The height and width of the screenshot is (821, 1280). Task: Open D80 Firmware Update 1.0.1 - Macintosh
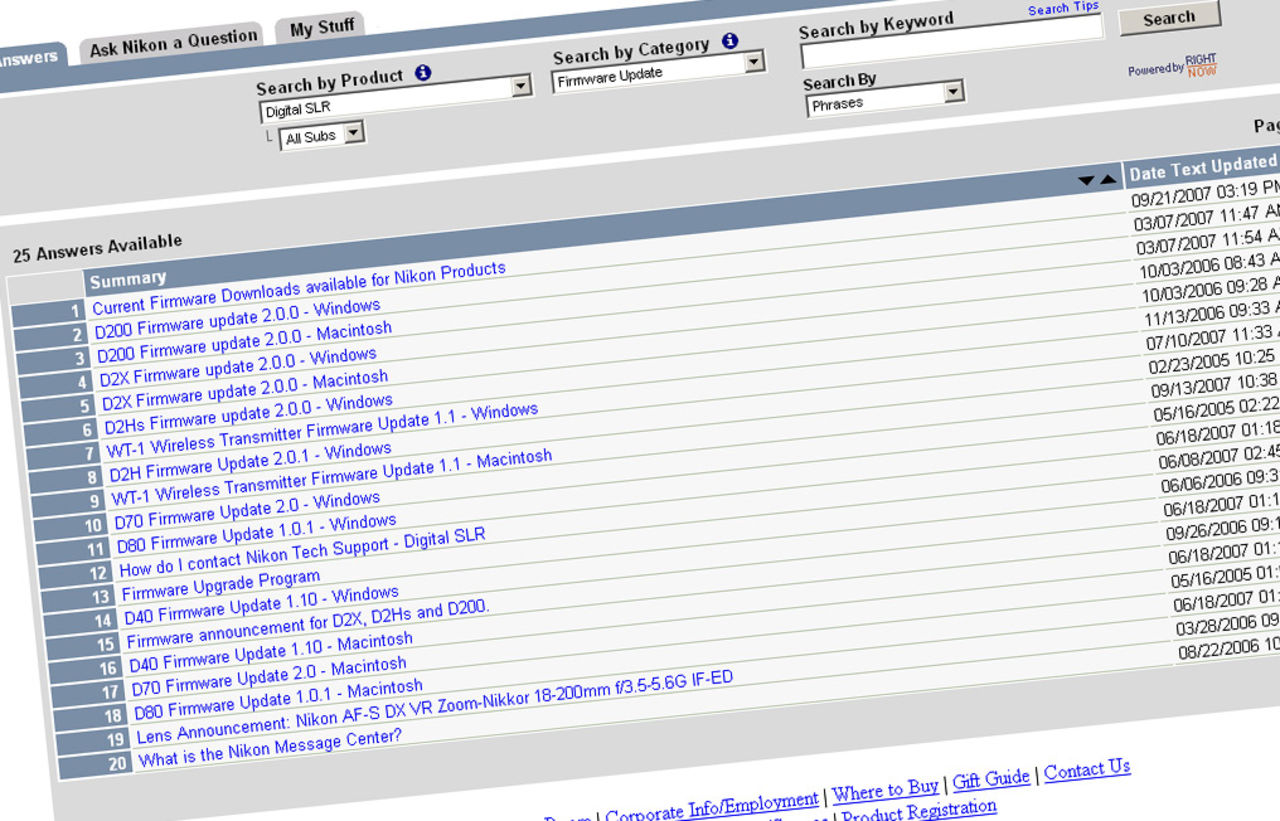coord(278,701)
